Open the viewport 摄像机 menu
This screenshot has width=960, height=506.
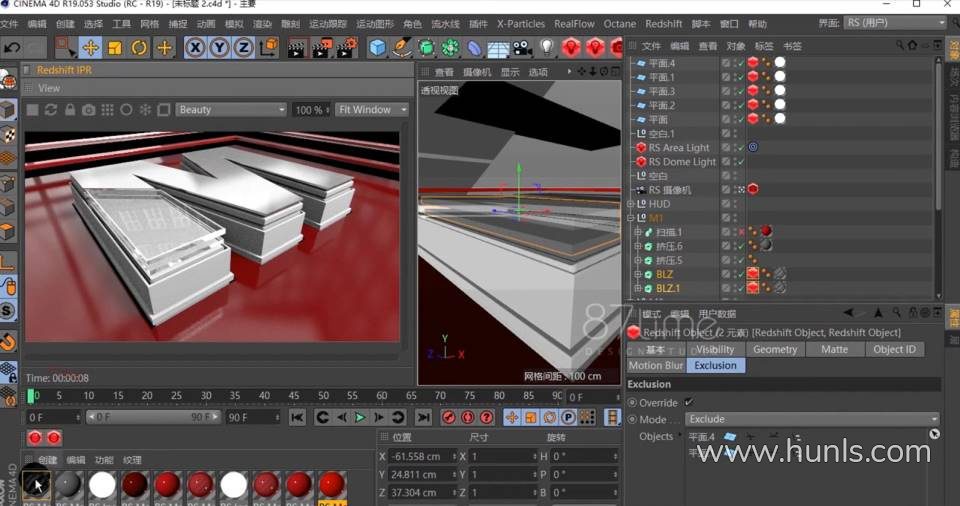(x=477, y=72)
